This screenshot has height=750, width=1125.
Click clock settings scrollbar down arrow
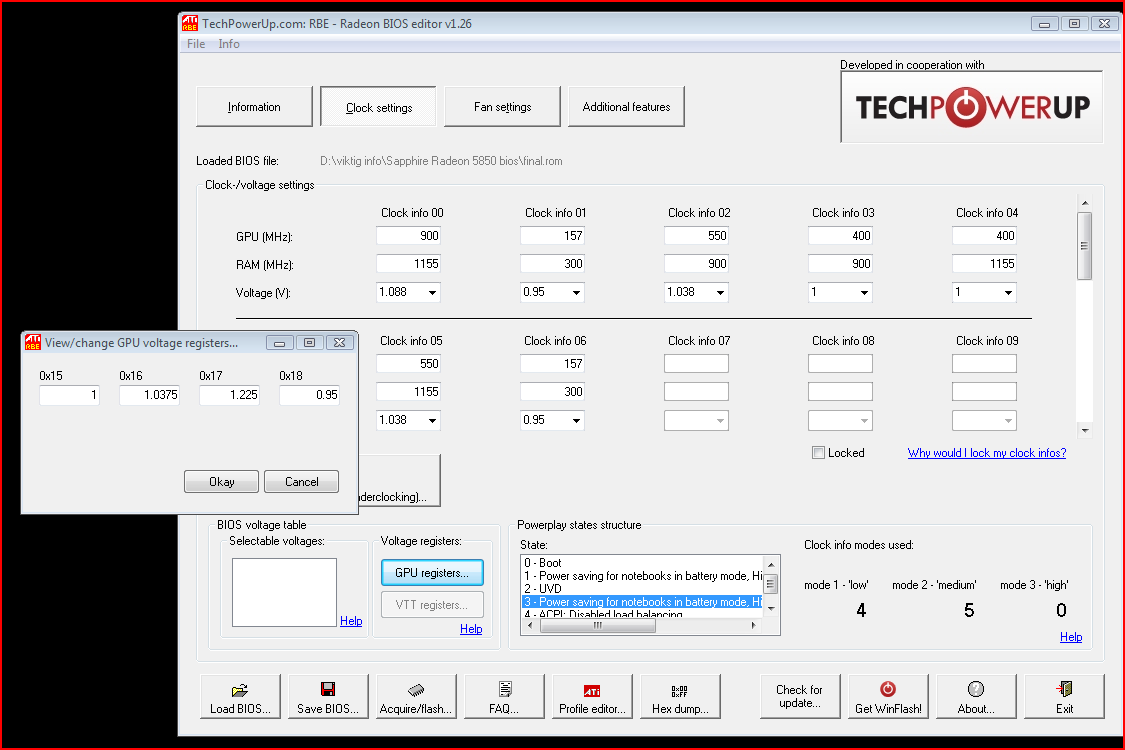[1084, 431]
